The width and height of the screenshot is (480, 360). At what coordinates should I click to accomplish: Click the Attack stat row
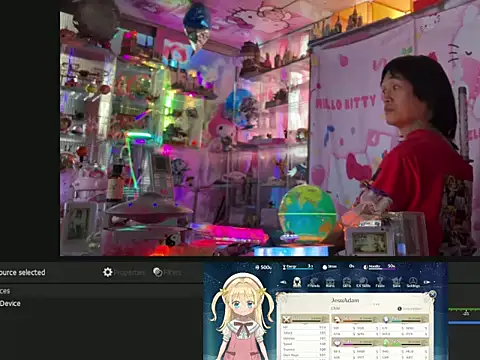coord(305,333)
